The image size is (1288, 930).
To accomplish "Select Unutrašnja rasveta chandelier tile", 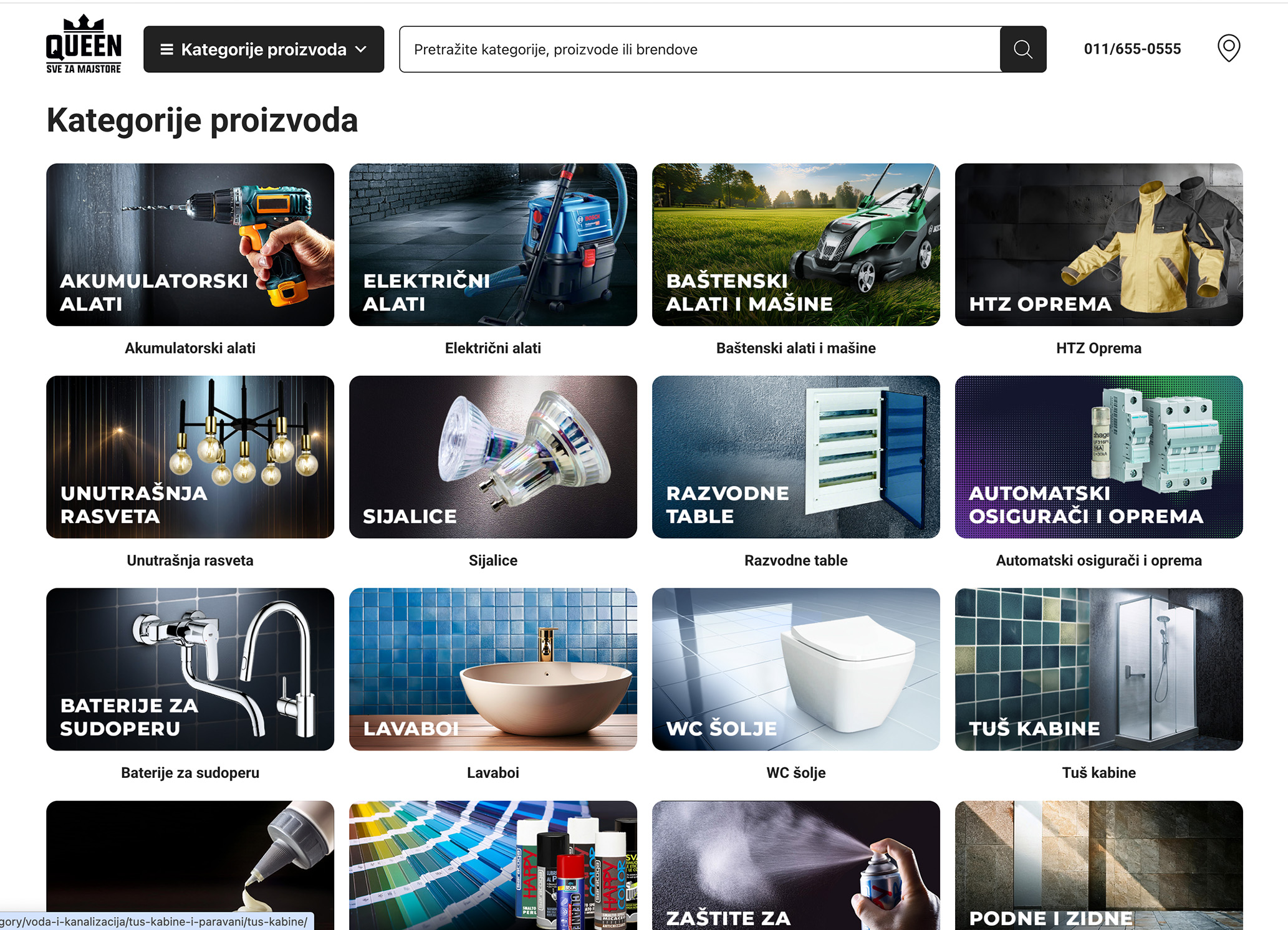I will click(190, 457).
